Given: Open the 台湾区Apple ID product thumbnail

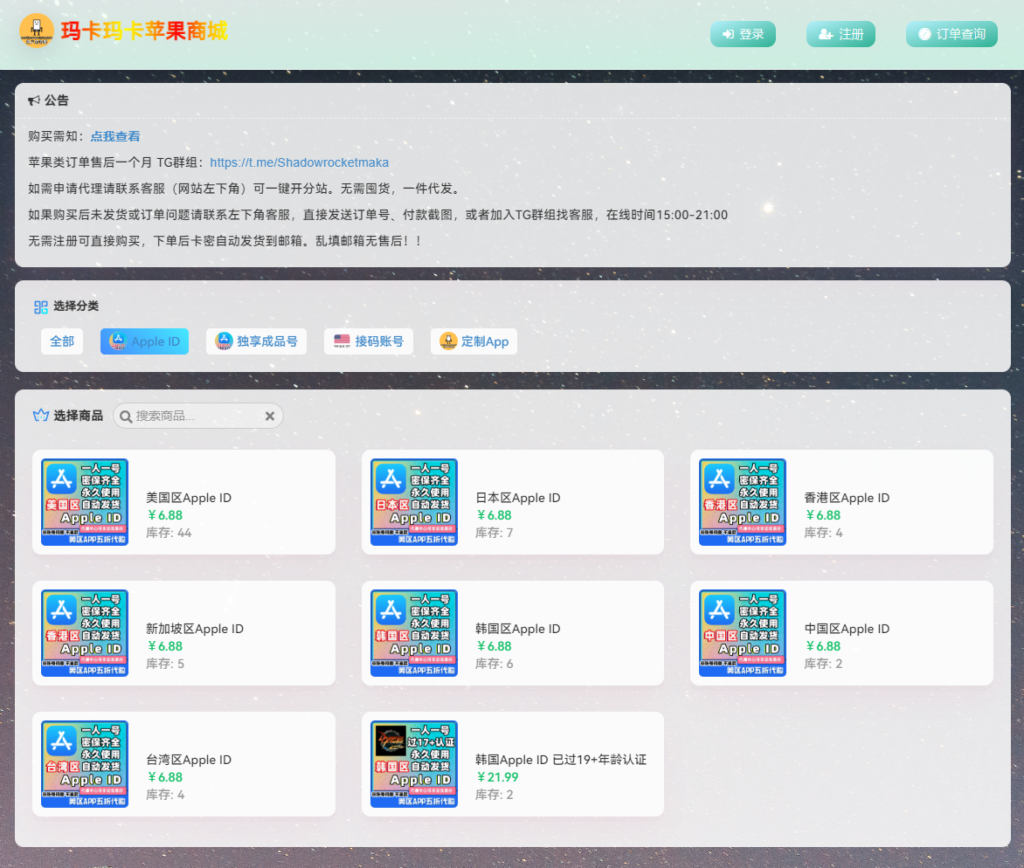Looking at the screenshot, I should coord(85,764).
